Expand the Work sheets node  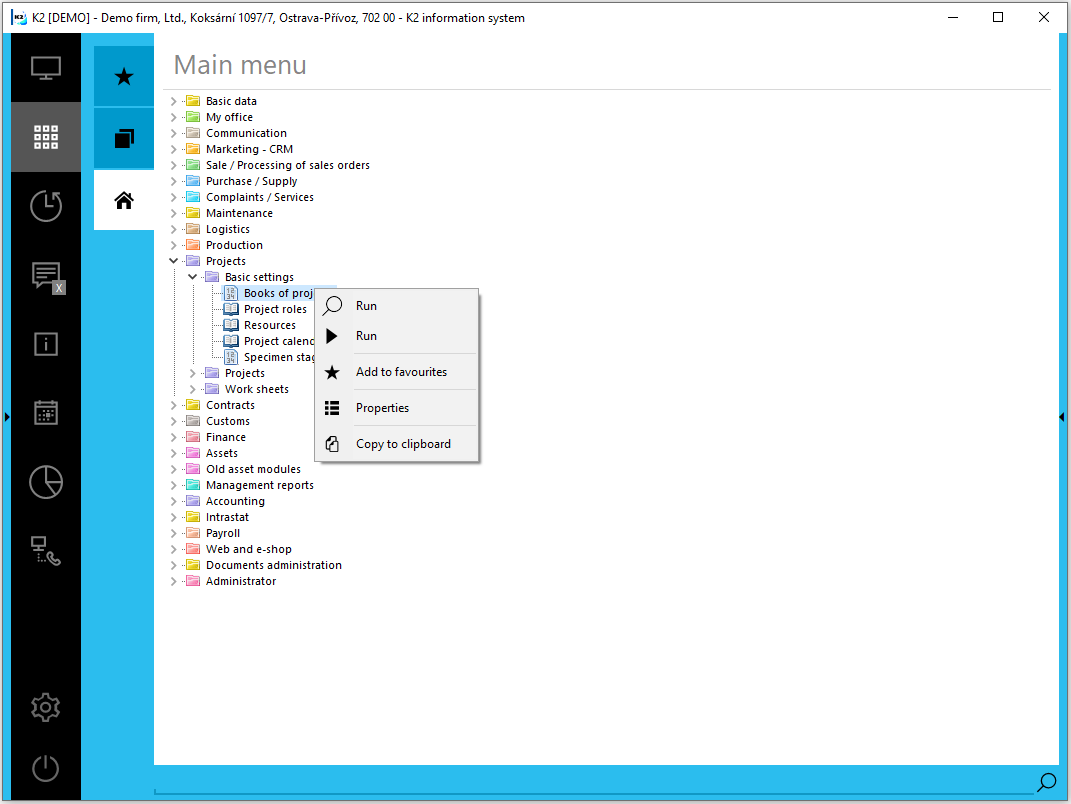coord(193,389)
